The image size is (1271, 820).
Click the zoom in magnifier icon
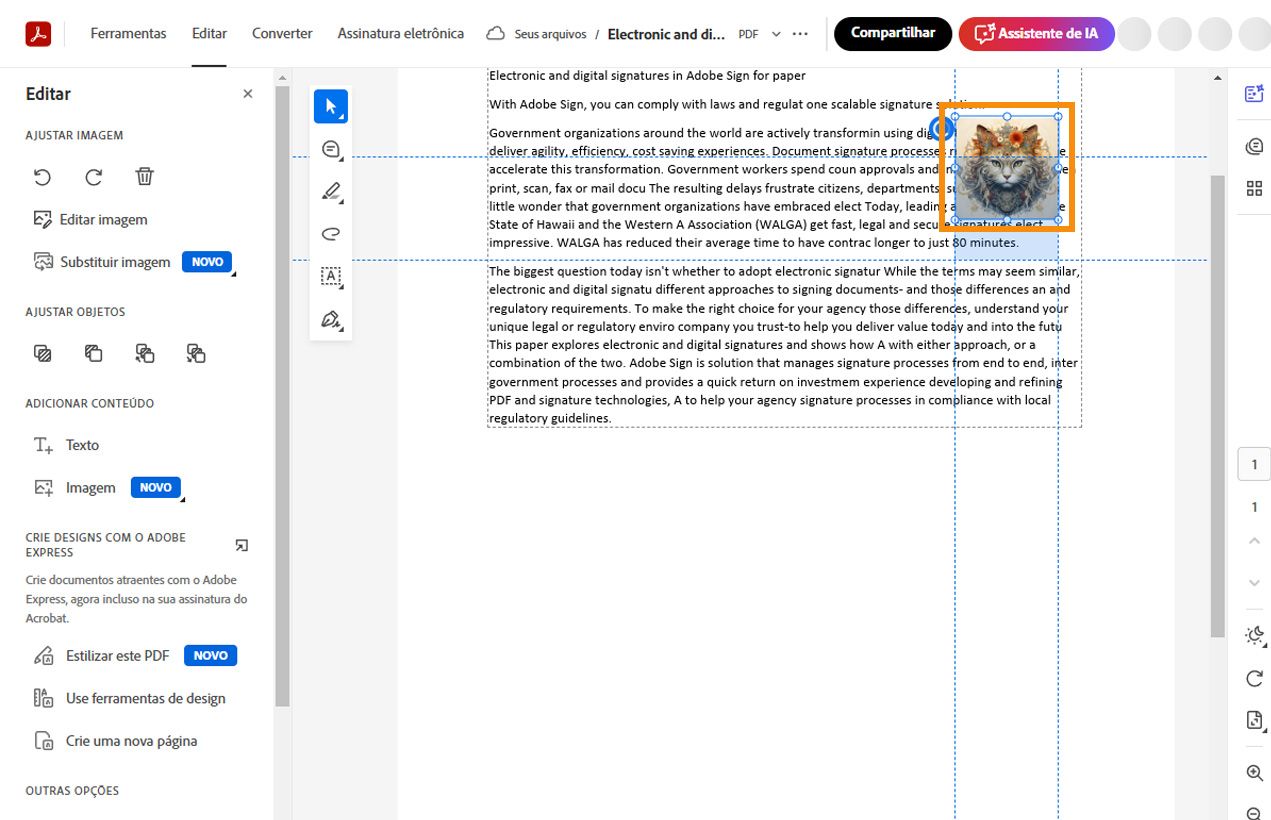click(1254, 772)
